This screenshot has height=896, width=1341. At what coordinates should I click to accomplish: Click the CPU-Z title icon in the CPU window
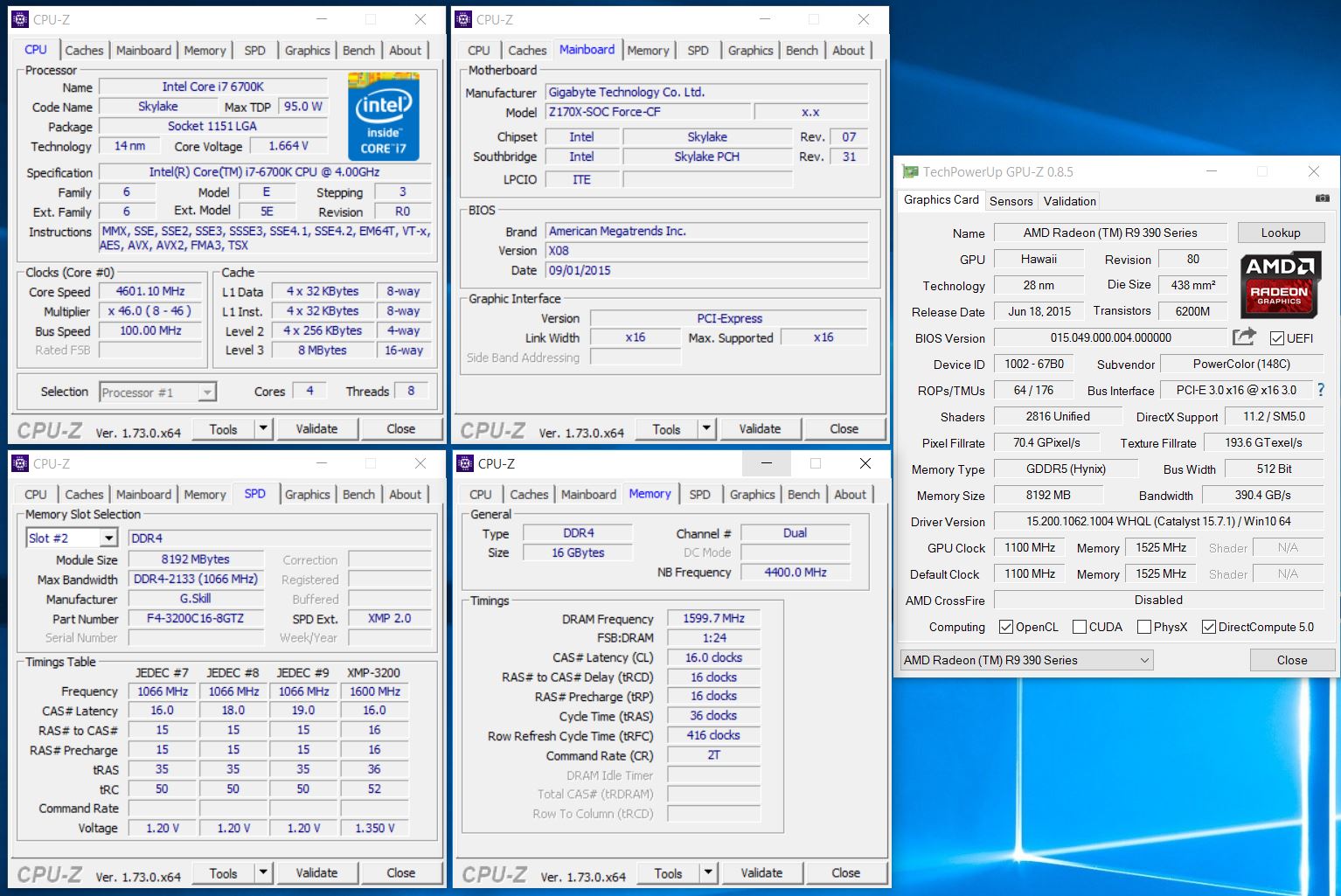[x=19, y=19]
